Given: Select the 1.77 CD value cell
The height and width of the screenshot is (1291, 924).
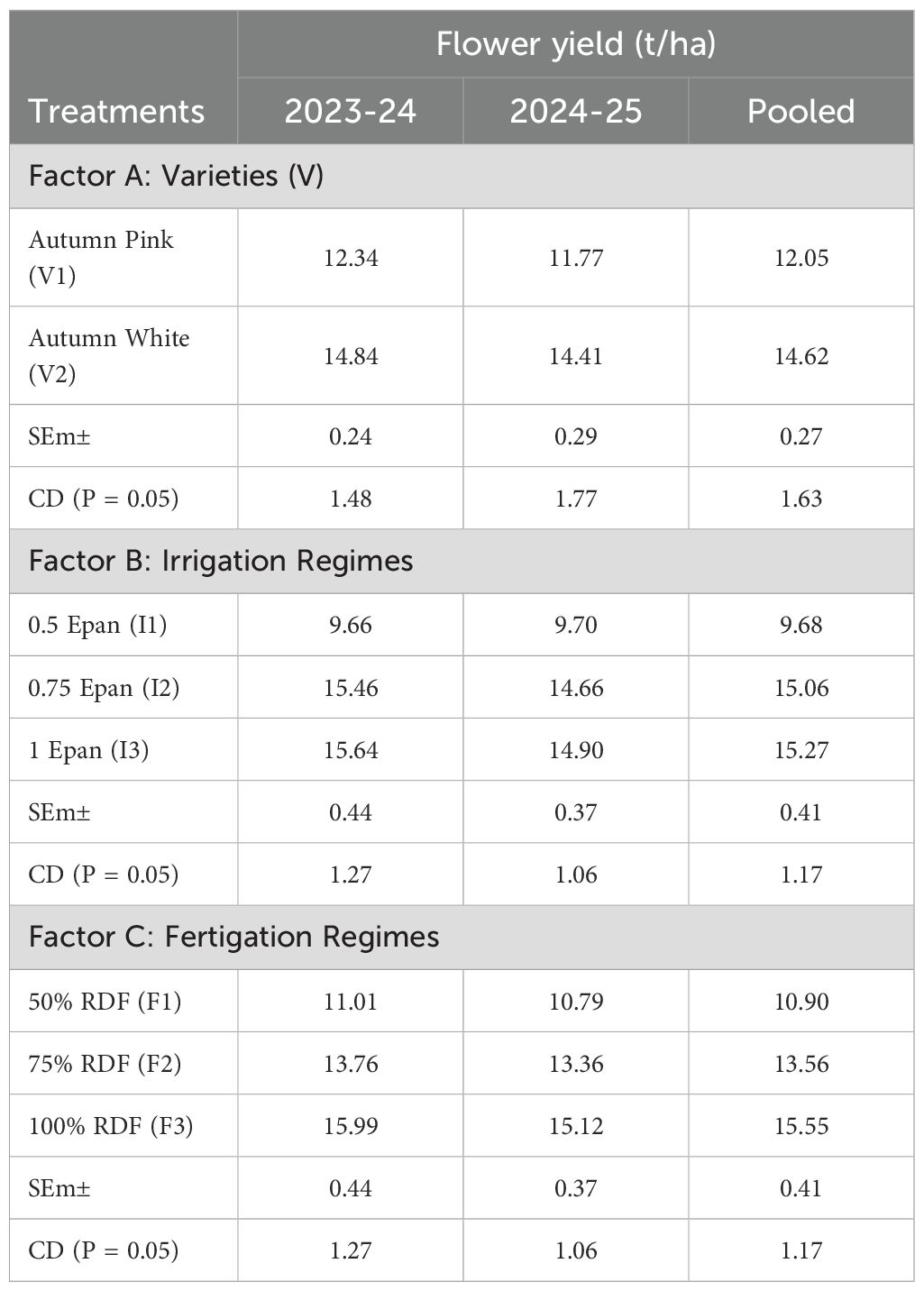Looking at the screenshot, I should point(576,499).
